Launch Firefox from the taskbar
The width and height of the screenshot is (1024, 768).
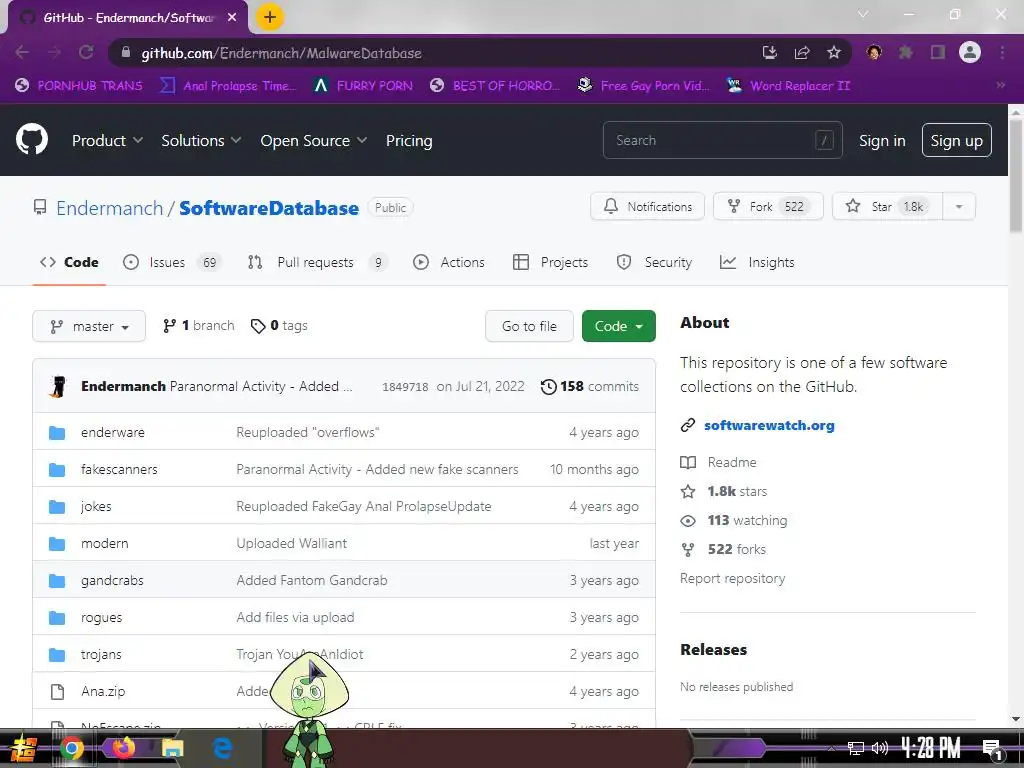tap(123, 748)
